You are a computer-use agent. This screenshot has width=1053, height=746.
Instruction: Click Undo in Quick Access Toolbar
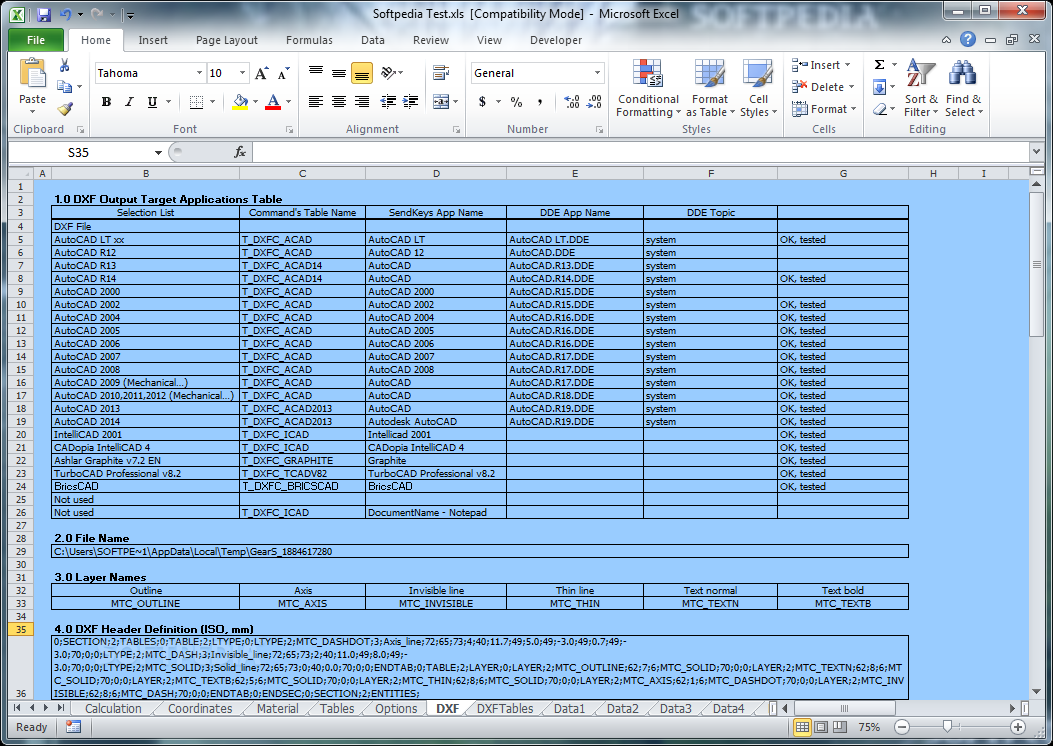pos(66,14)
